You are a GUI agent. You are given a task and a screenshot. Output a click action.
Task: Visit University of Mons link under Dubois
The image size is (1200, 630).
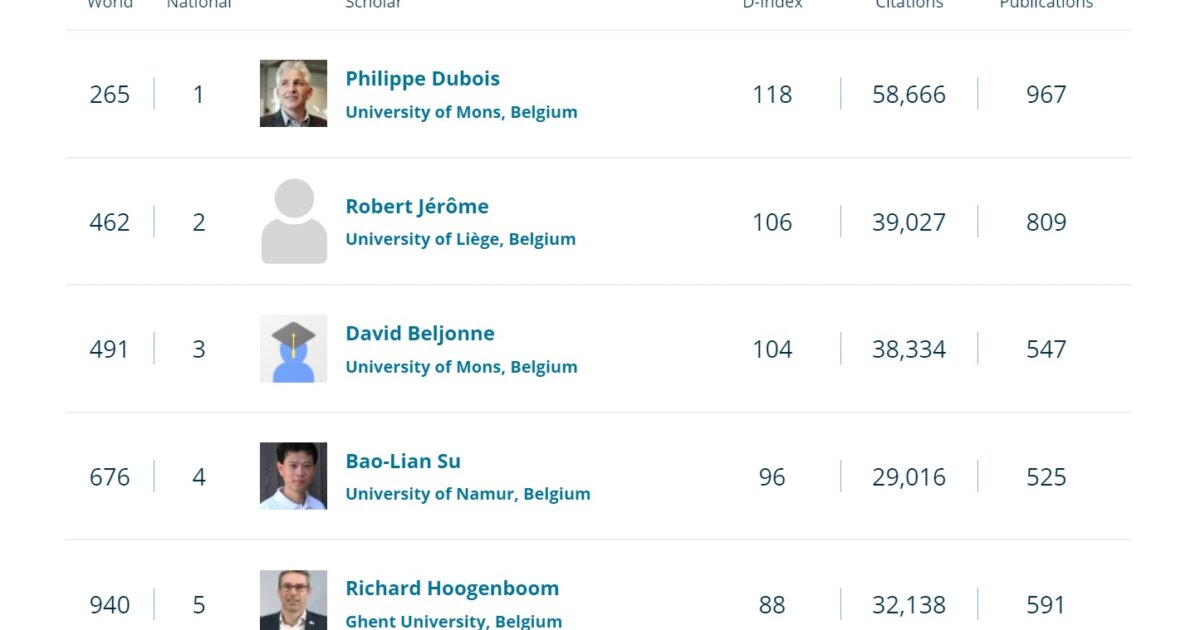coord(461,112)
